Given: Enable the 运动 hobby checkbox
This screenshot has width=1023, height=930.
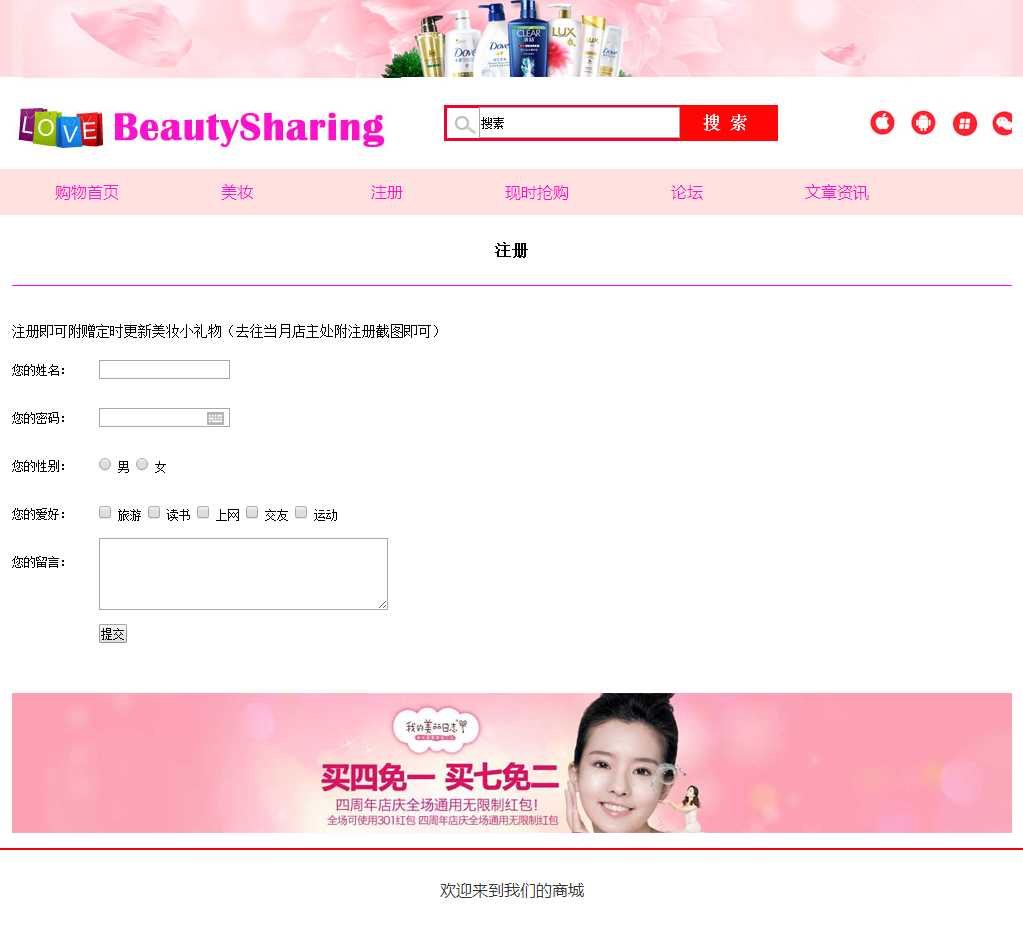Looking at the screenshot, I should (x=301, y=513).
